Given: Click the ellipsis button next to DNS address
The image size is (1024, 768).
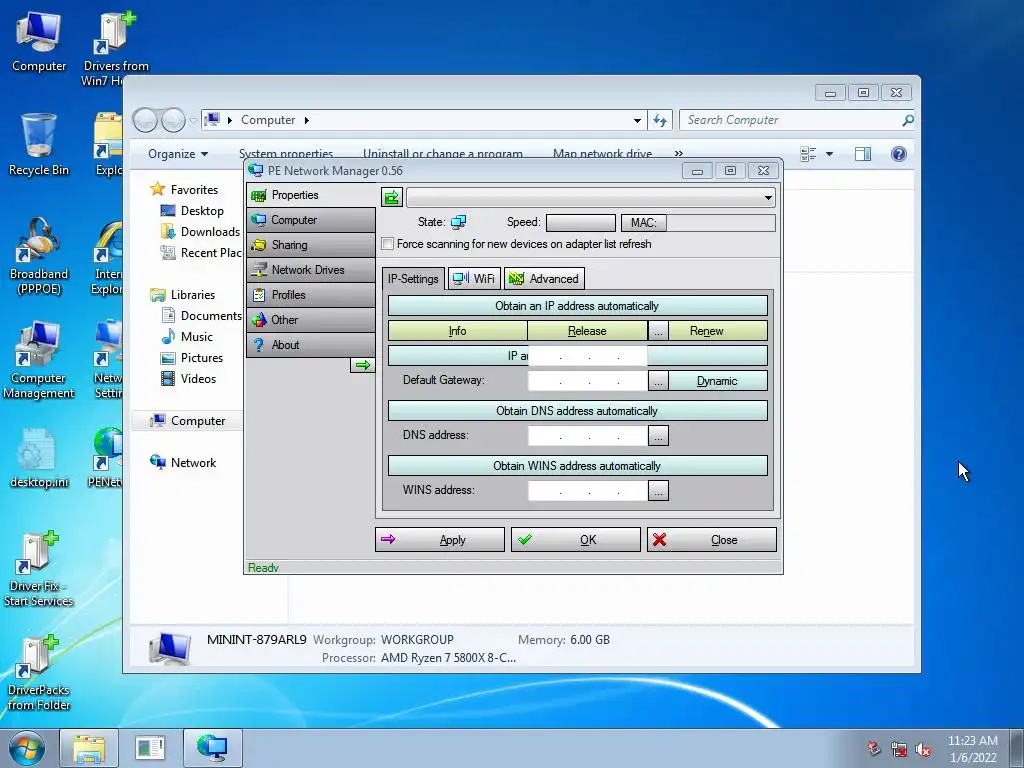Looking at the screenshot, I should tap(658, 436).
